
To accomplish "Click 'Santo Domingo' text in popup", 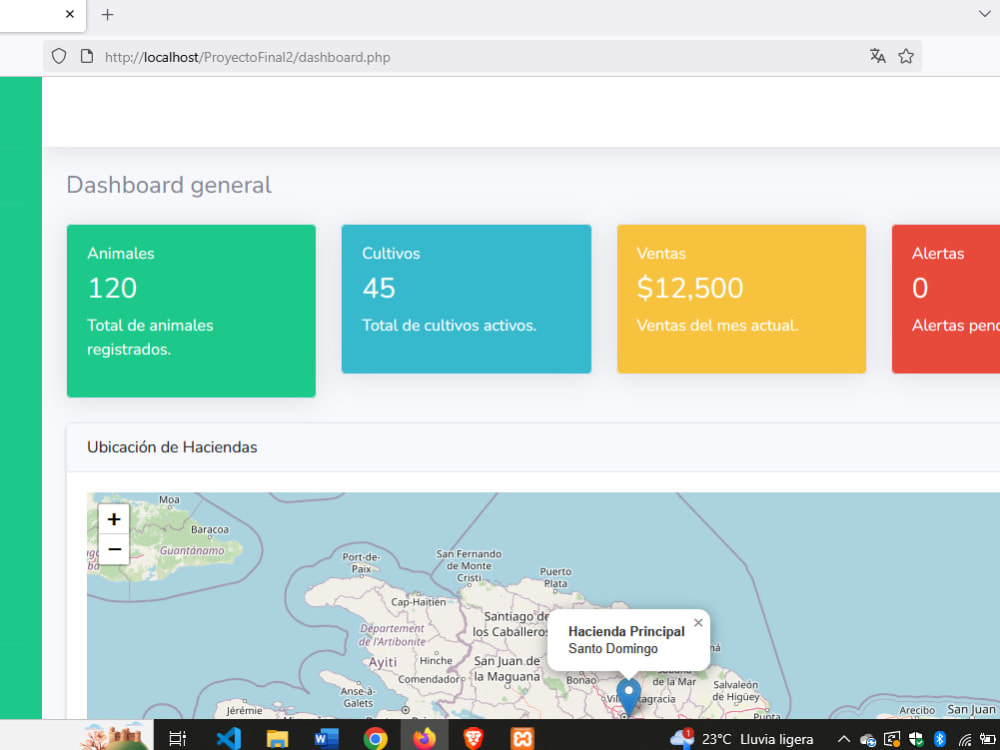I will point(613,649).
